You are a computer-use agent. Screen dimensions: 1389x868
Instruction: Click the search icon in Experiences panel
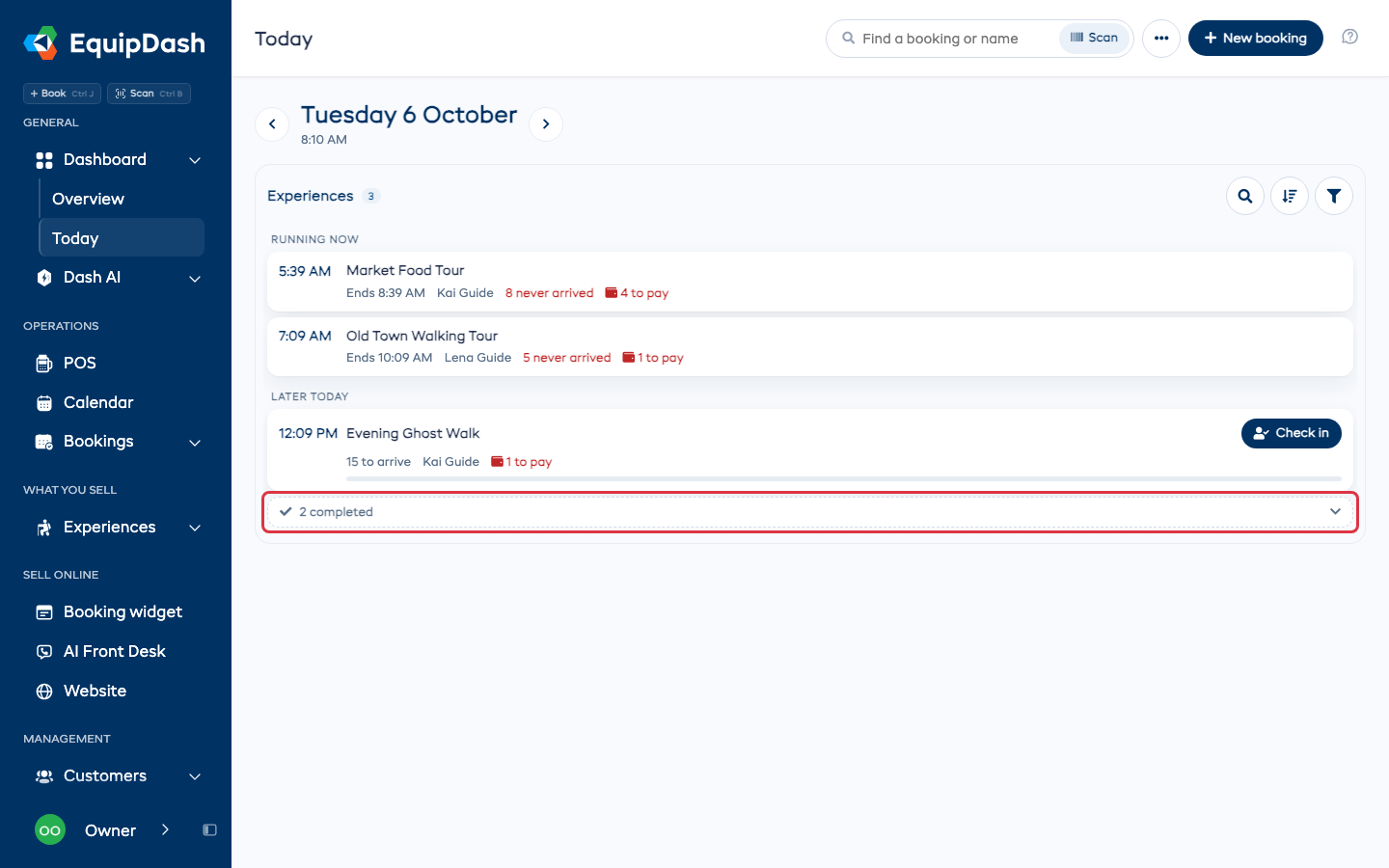pyautogui.click(x=1245, y=196)
